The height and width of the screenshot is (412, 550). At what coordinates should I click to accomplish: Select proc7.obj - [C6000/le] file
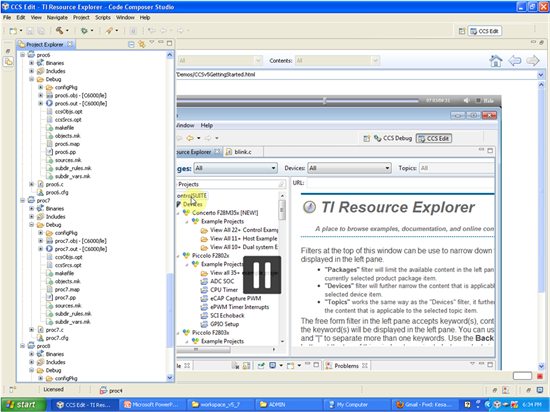[81, 241]
